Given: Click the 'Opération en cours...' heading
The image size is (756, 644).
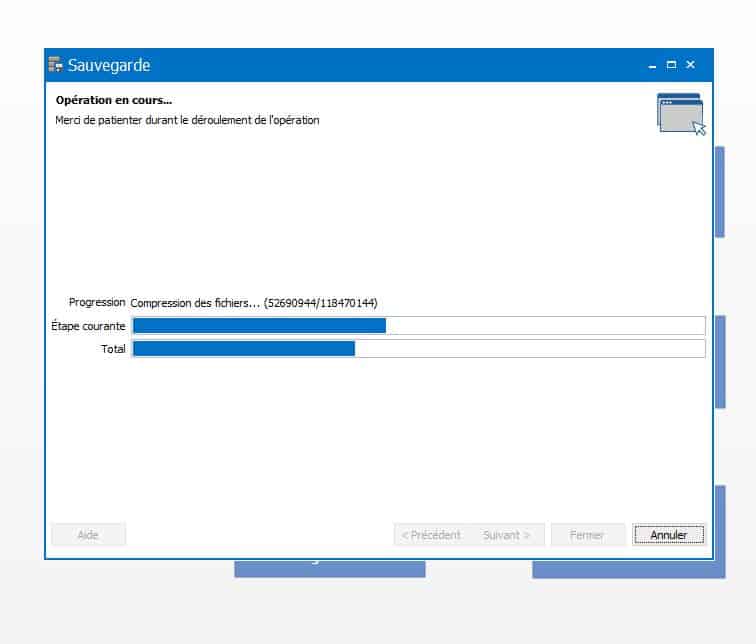Looking at the screenshot, I should coord(113,100).
